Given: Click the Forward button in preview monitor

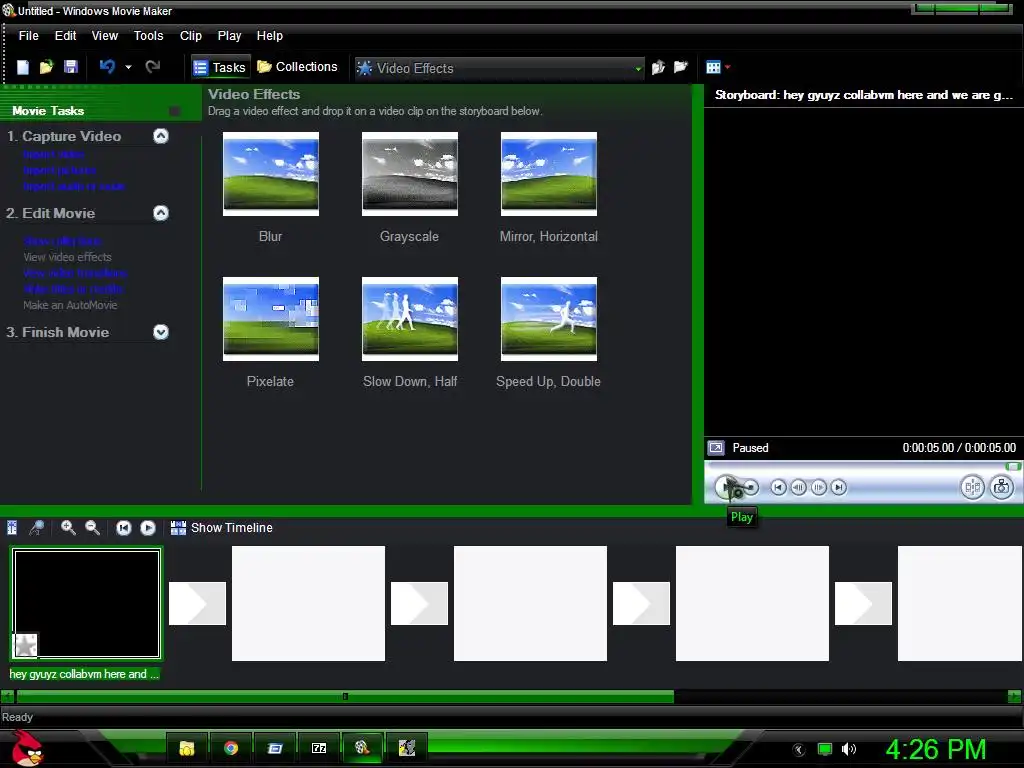Looking at the screenshot, I should (x=839, y=487).
